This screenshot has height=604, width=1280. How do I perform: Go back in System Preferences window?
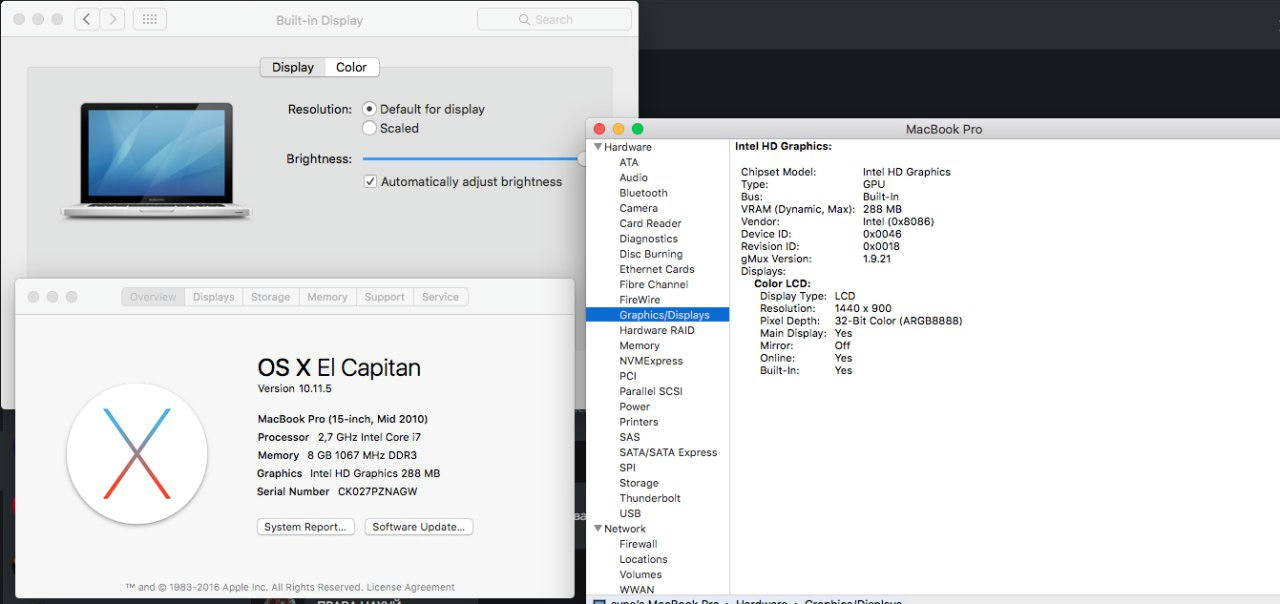(x=87, y=19)
